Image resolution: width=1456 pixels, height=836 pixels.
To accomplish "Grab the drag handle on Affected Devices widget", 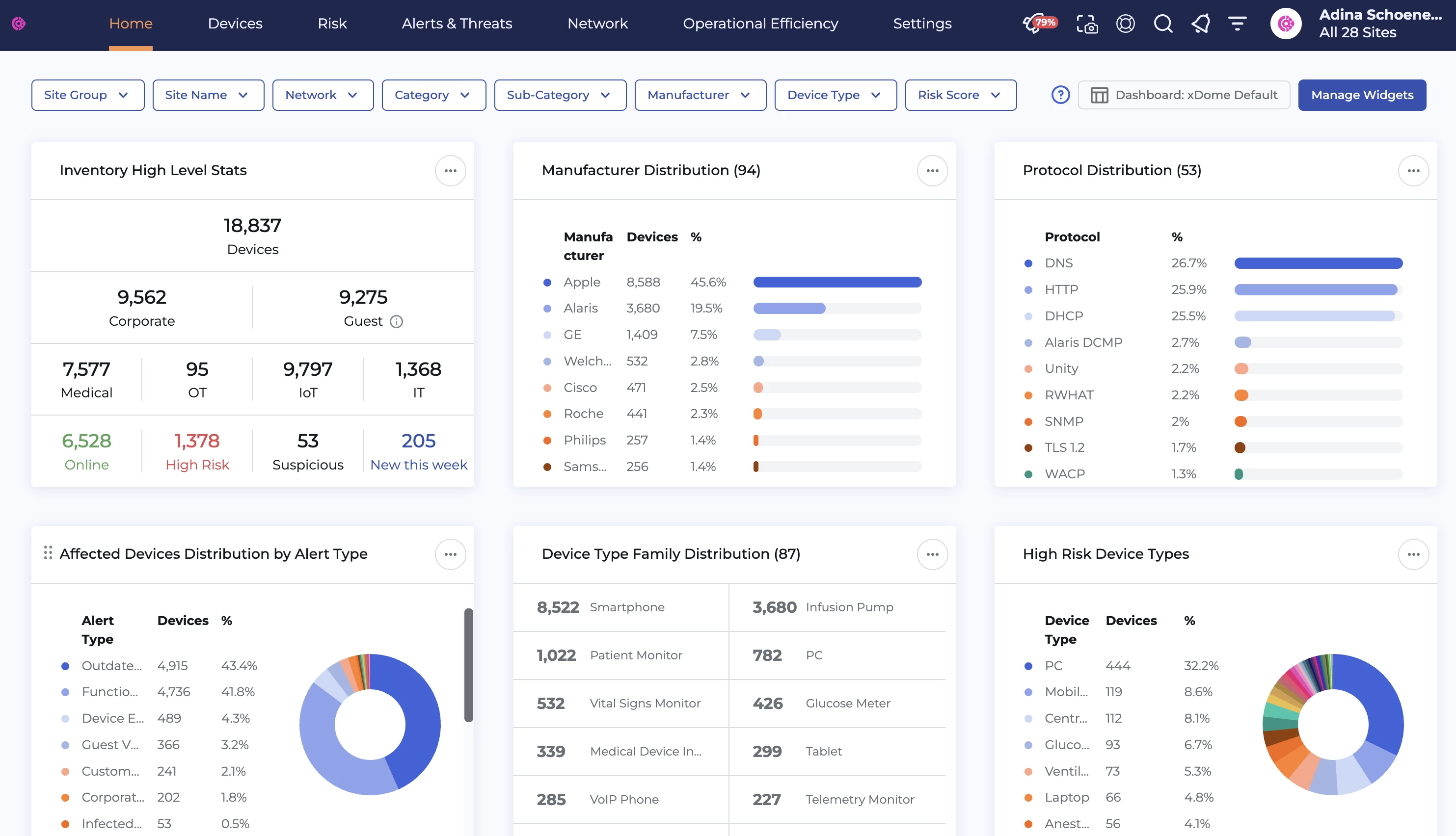I will (48, 553).
